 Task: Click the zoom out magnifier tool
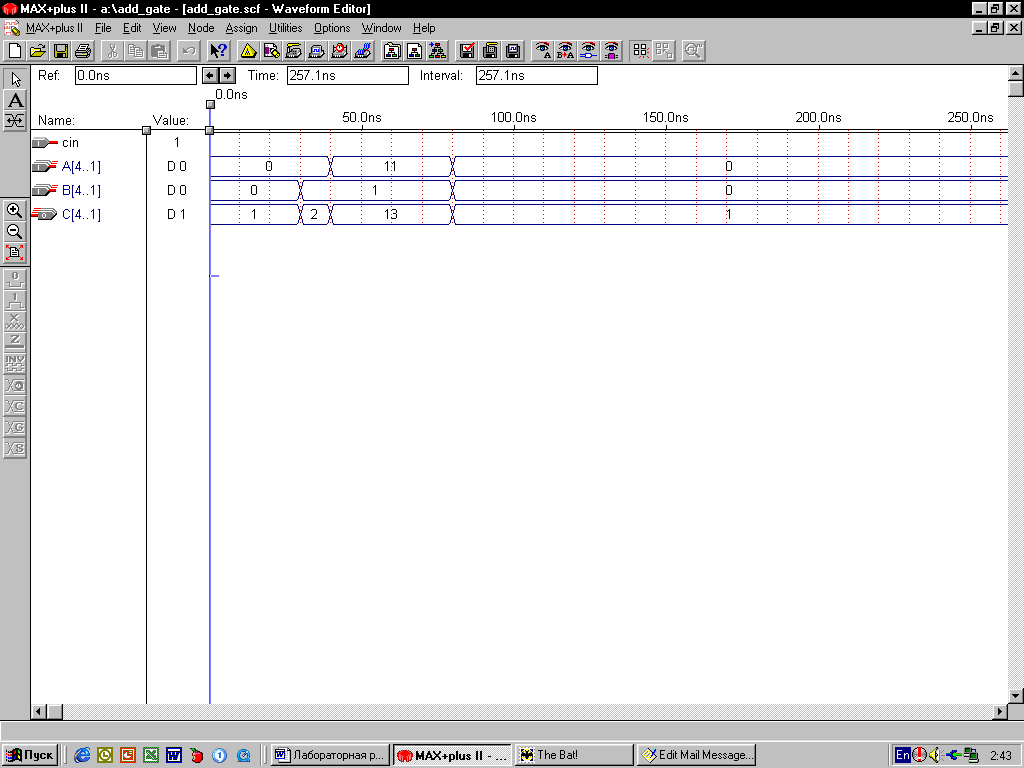pos(15,231)
